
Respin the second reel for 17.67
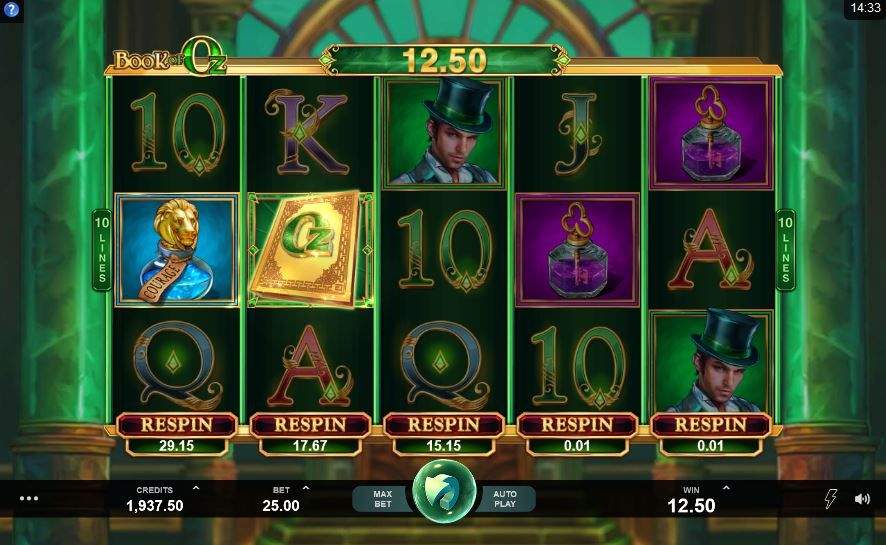point(310,434)
